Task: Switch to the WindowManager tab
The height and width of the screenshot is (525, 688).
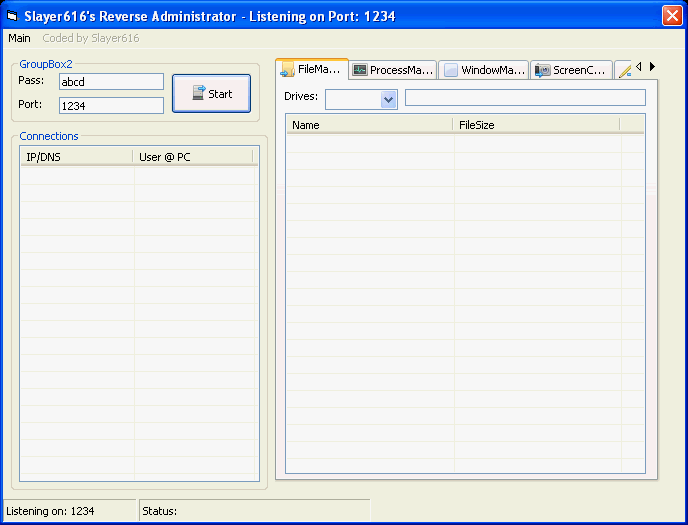Action: point(485,71)
